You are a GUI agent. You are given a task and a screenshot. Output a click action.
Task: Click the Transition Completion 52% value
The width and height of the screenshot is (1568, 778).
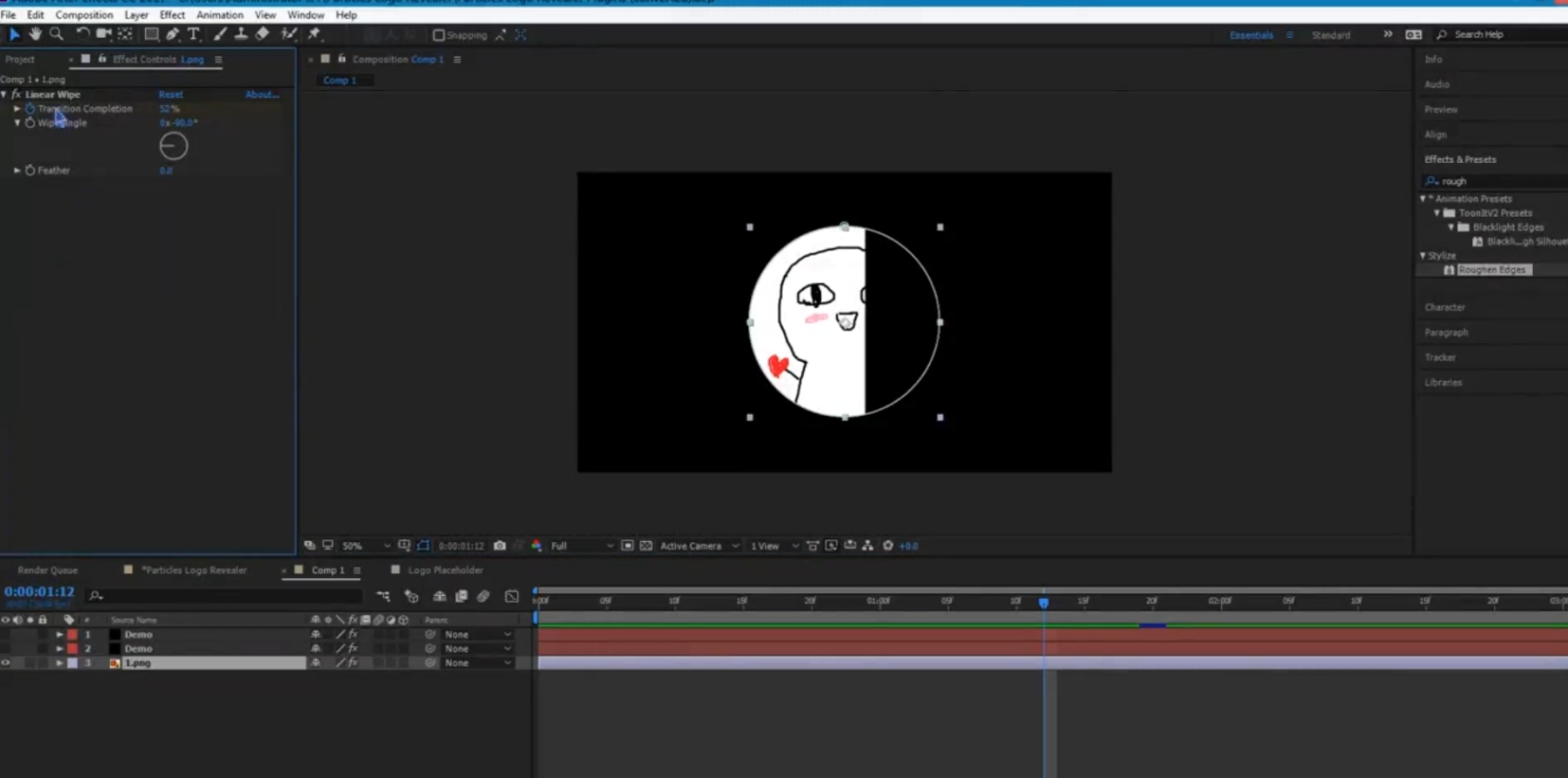point(169,109)
